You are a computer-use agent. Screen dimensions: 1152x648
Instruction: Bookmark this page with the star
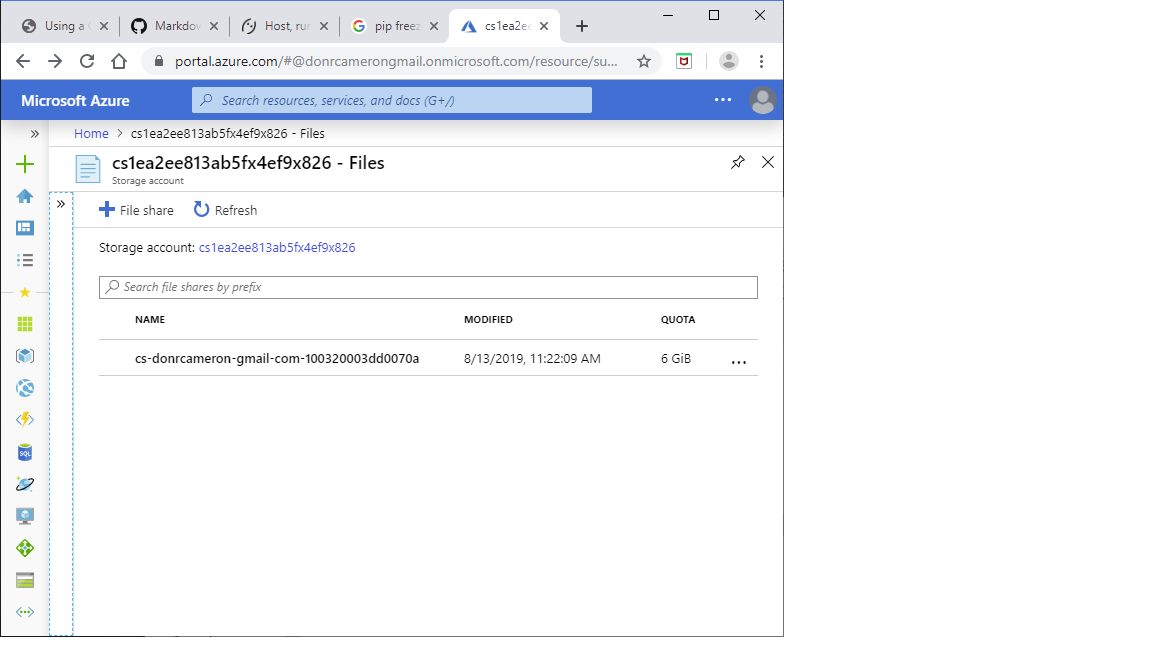644,61
